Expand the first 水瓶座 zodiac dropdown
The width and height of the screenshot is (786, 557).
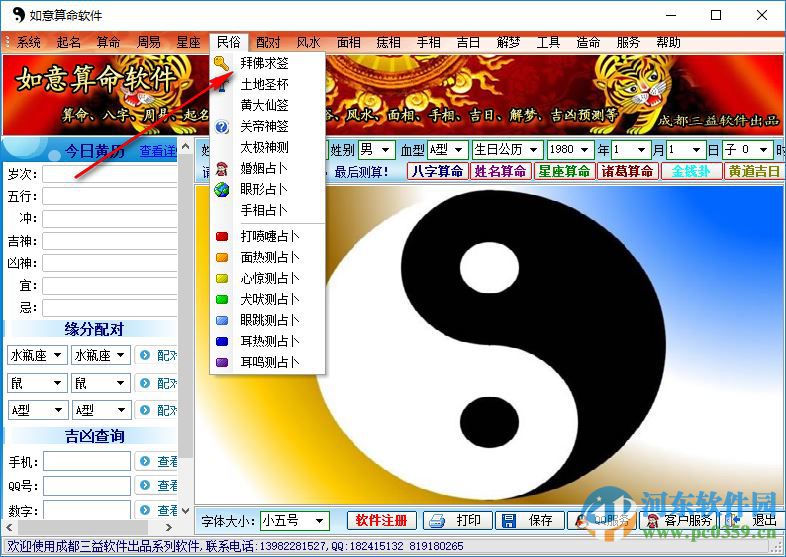(58, 355)
